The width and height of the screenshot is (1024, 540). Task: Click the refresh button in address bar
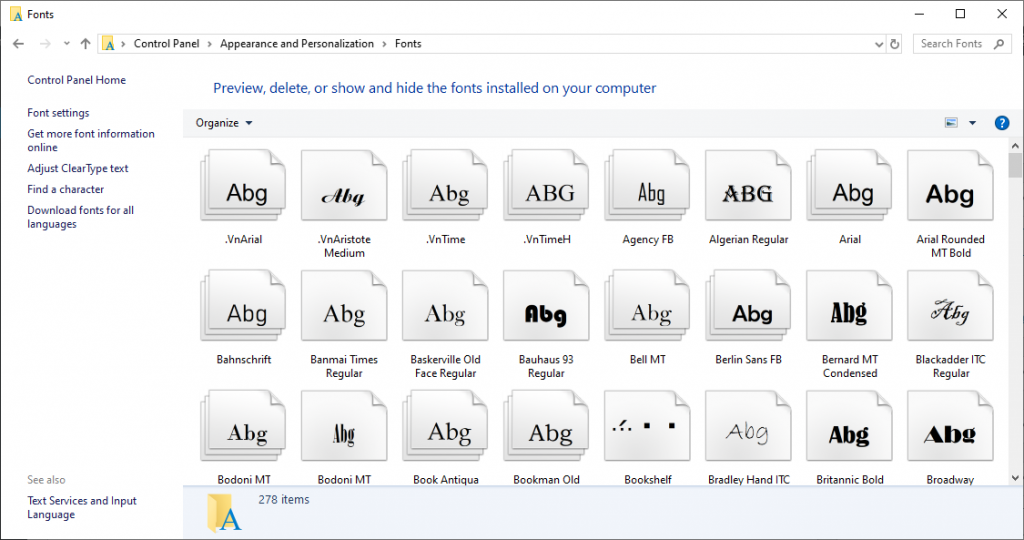point(895,44)
